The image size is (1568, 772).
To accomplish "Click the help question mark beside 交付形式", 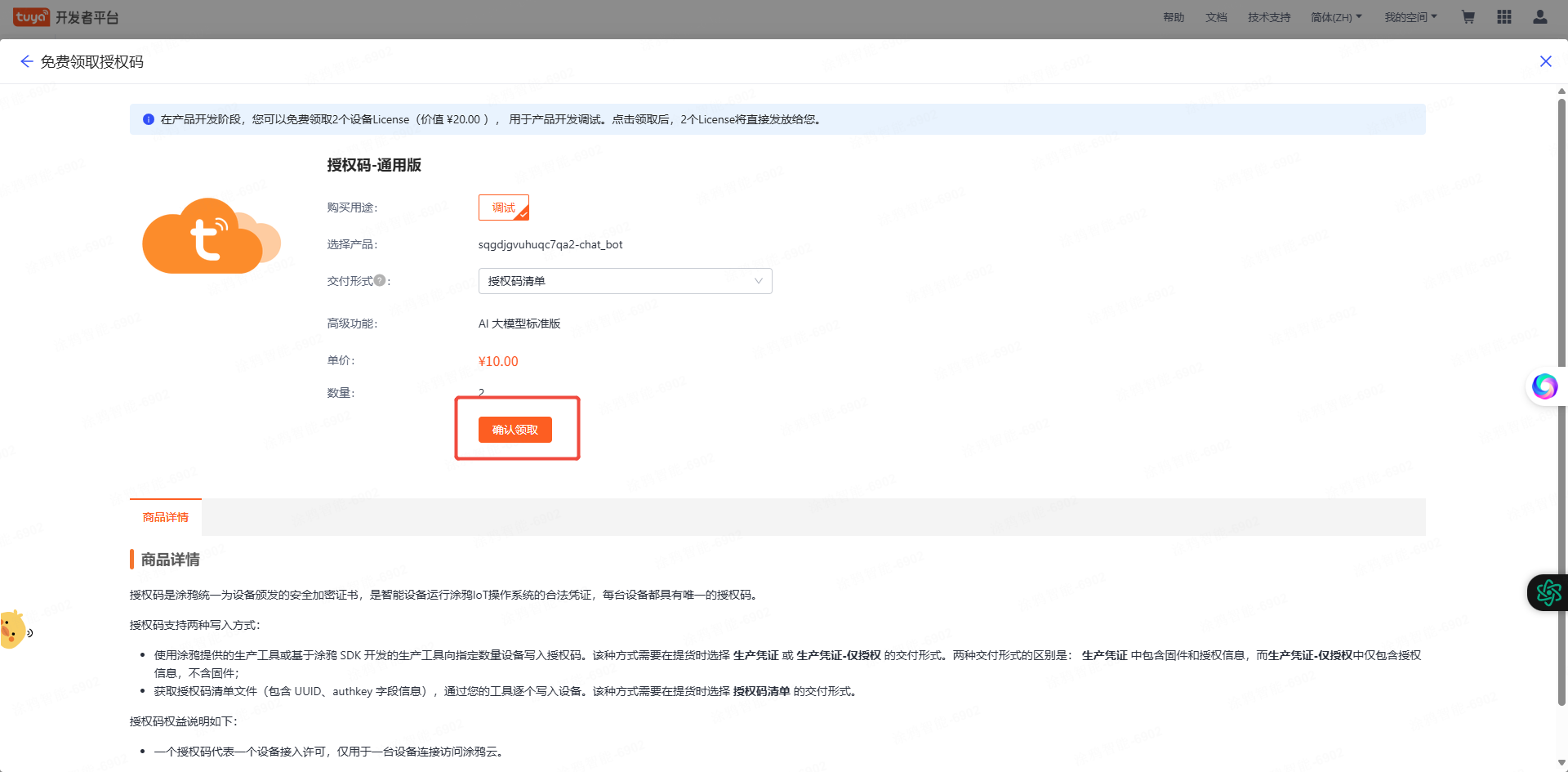I will tap(380, 280).
